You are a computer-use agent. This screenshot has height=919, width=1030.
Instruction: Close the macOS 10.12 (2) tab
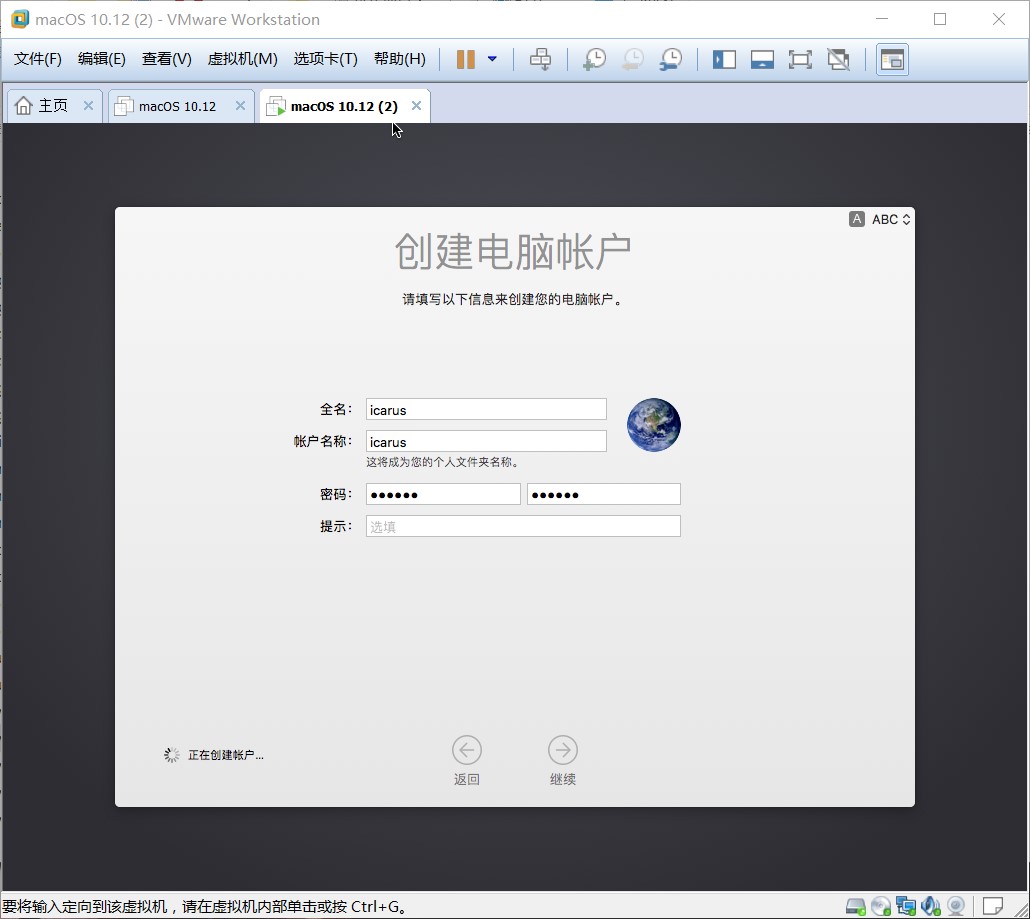[416, 106]
